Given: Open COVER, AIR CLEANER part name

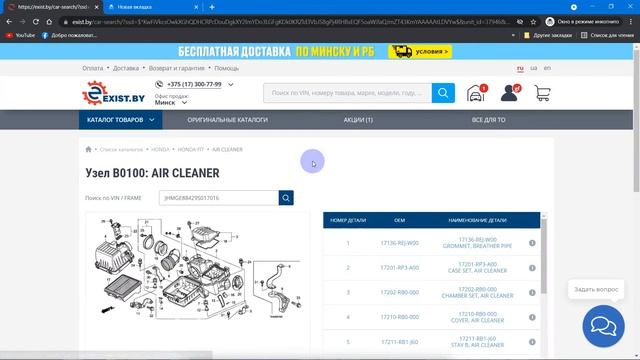Looking at the screenshot, I should tap(477, 320).
